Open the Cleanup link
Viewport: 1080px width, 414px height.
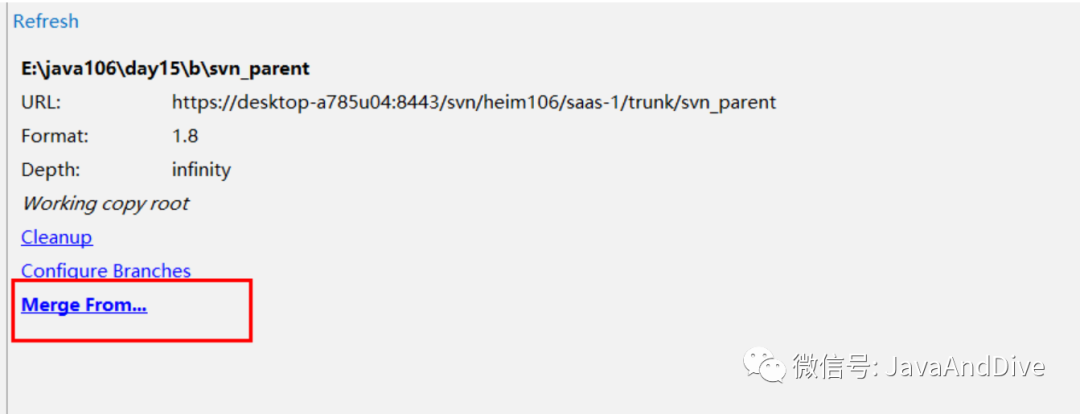[57, 237]
